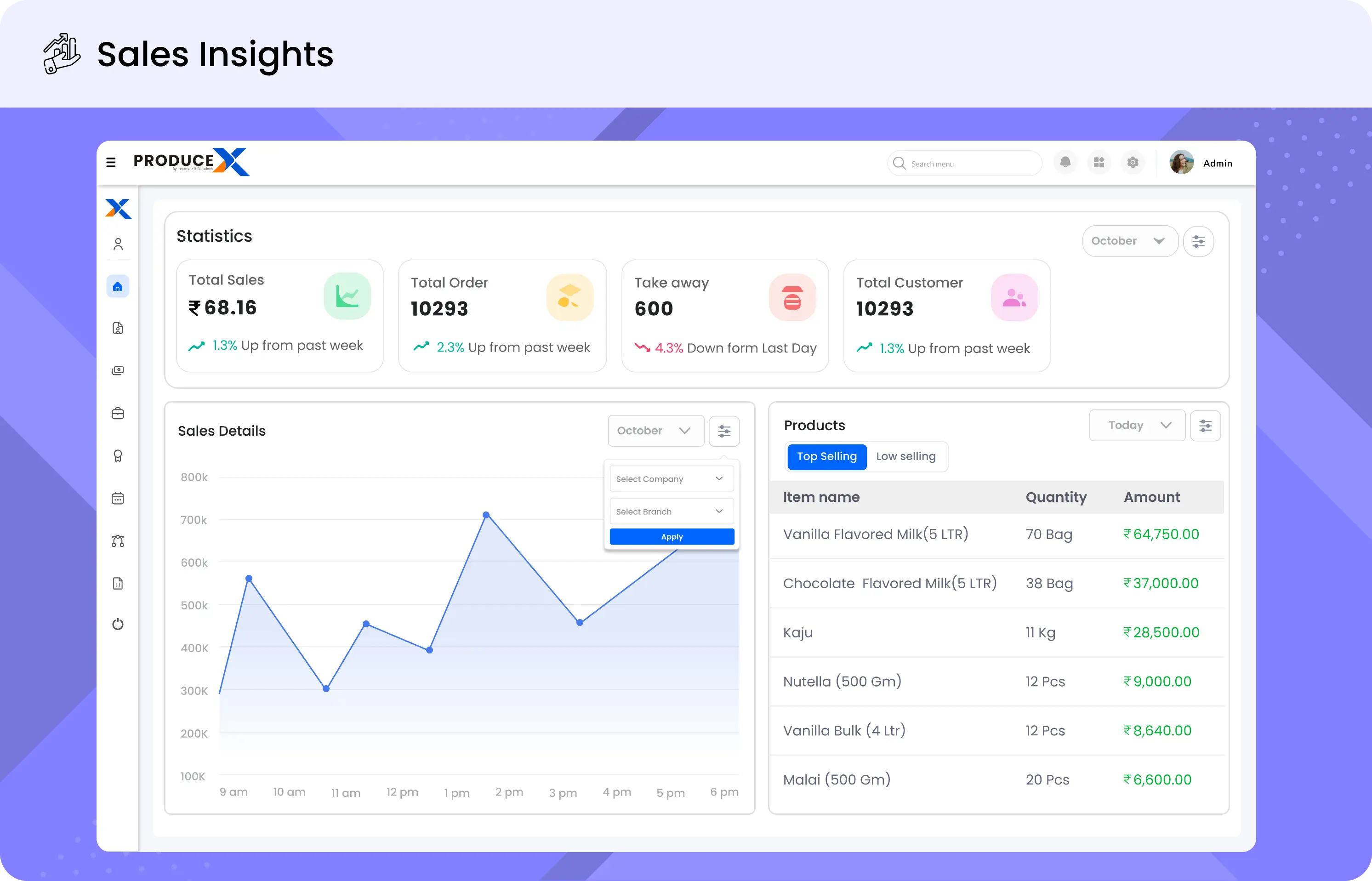Open the sidebar award badge icon

[118, 456]
